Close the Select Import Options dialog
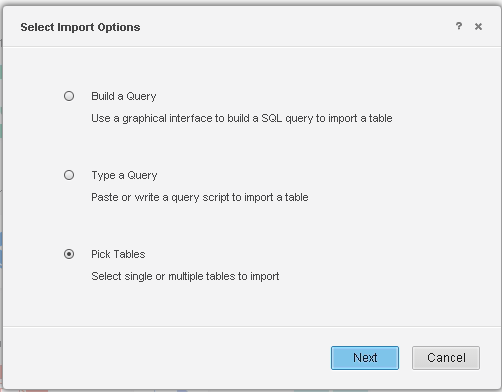Image resolution: width=502 pixels, height=392 pixels. [x=478, y=26]
